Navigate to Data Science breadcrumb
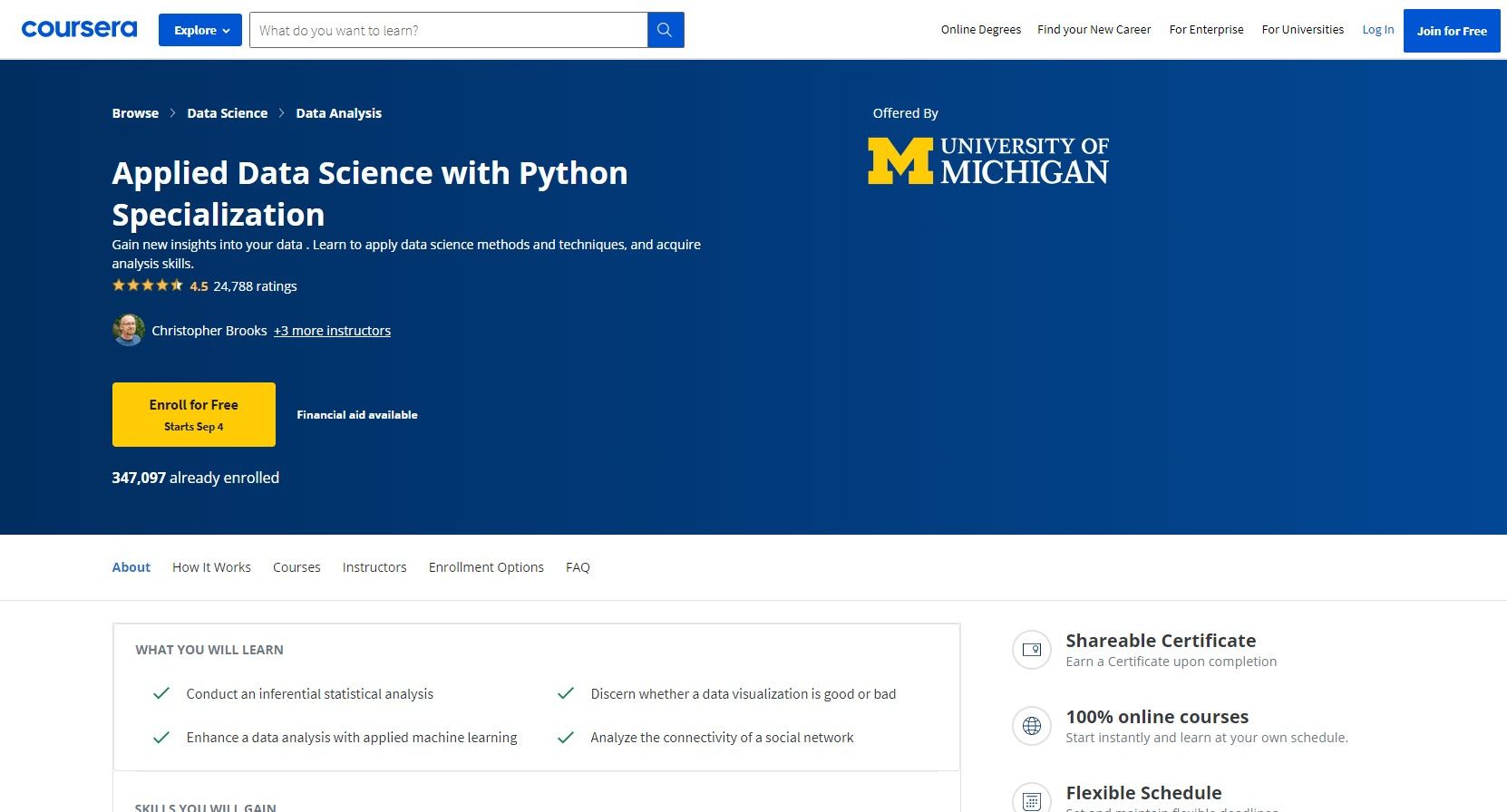Screen dimensions: 1507x812 click(227, 113)
